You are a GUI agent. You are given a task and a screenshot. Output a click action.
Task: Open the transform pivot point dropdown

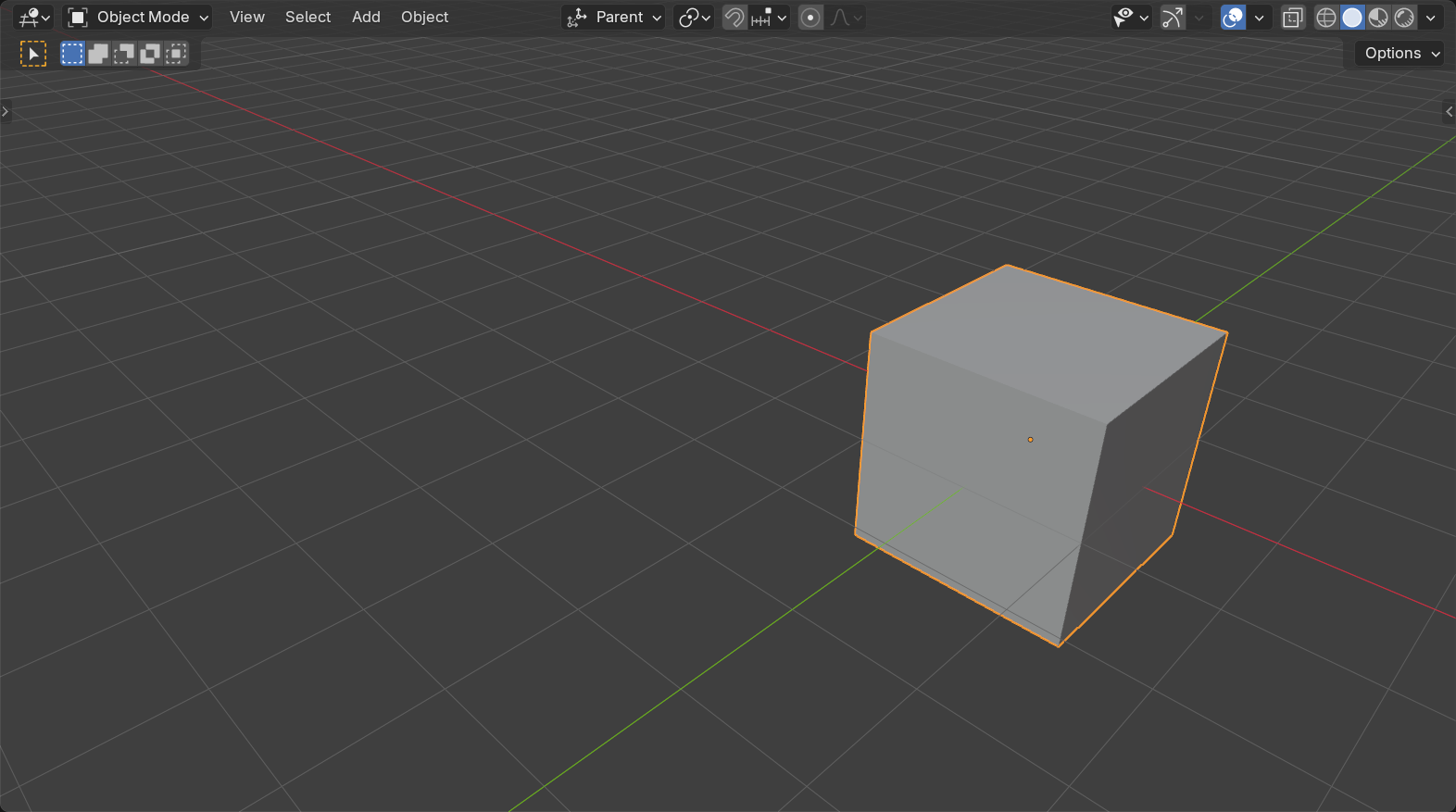(694, 17)
